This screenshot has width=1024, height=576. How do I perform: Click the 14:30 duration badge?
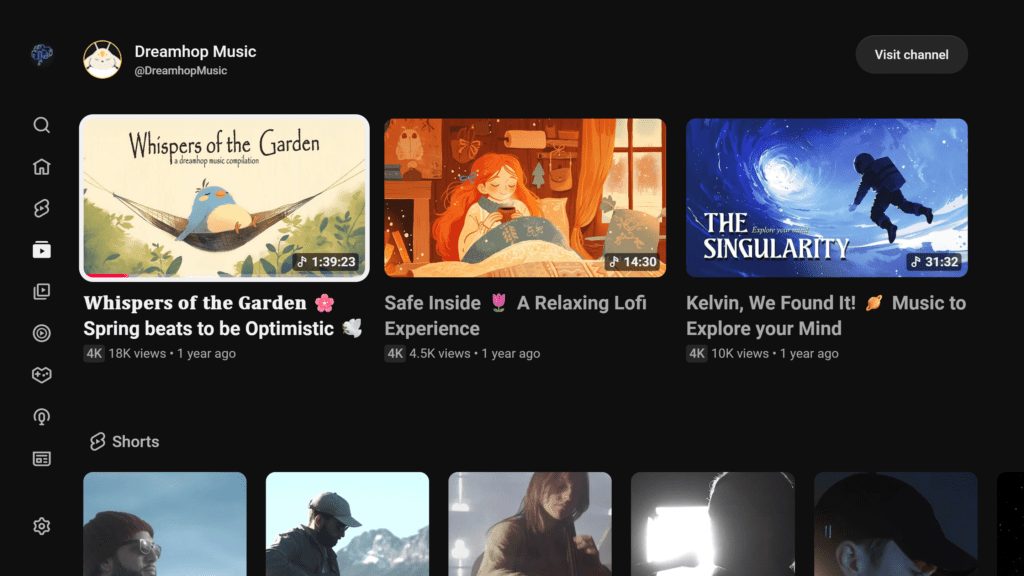[632, 262]
